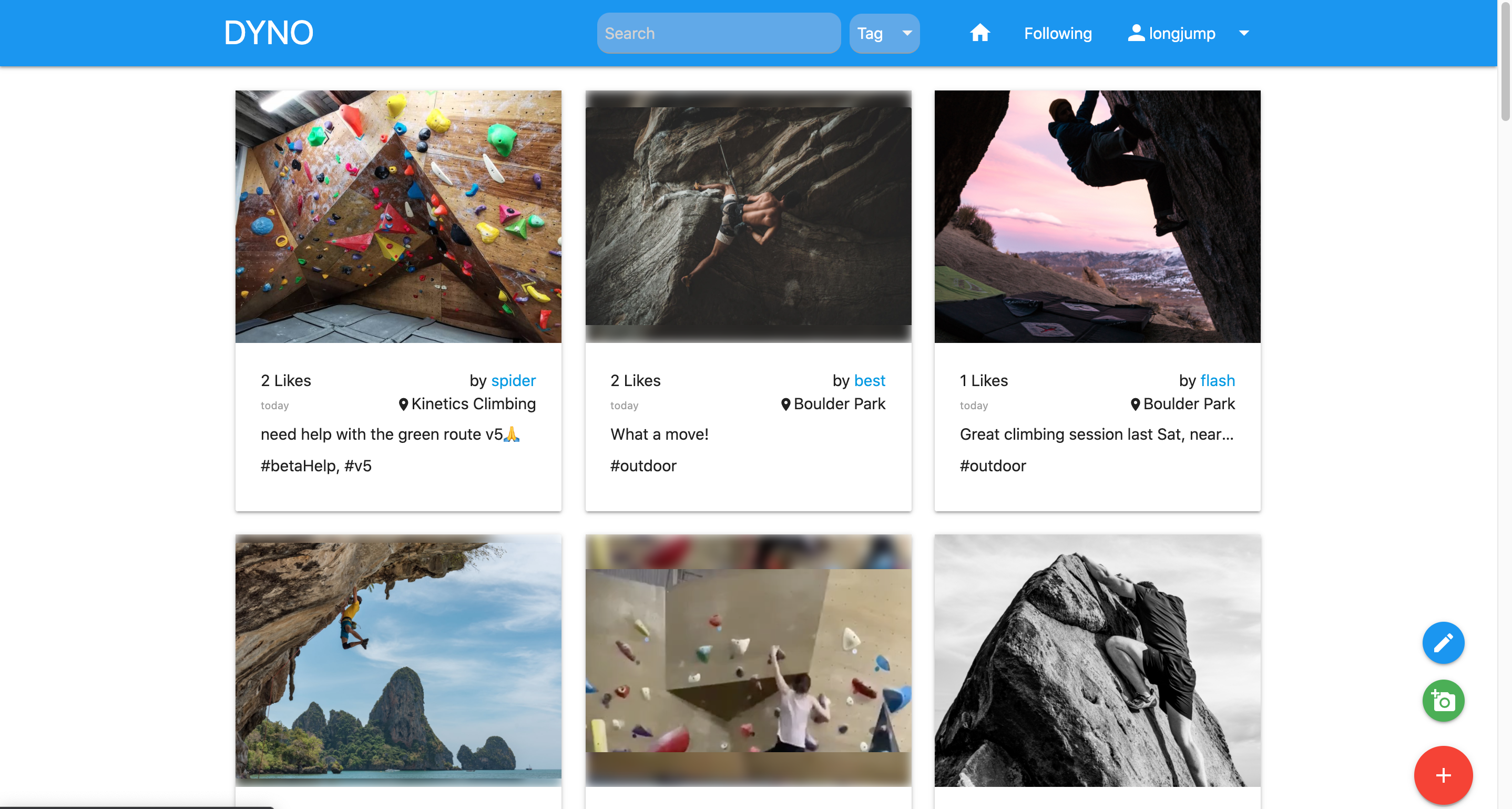Screen dimensions: 1512x809
Task: Open the best author link
Action: [x=869, y=380]
